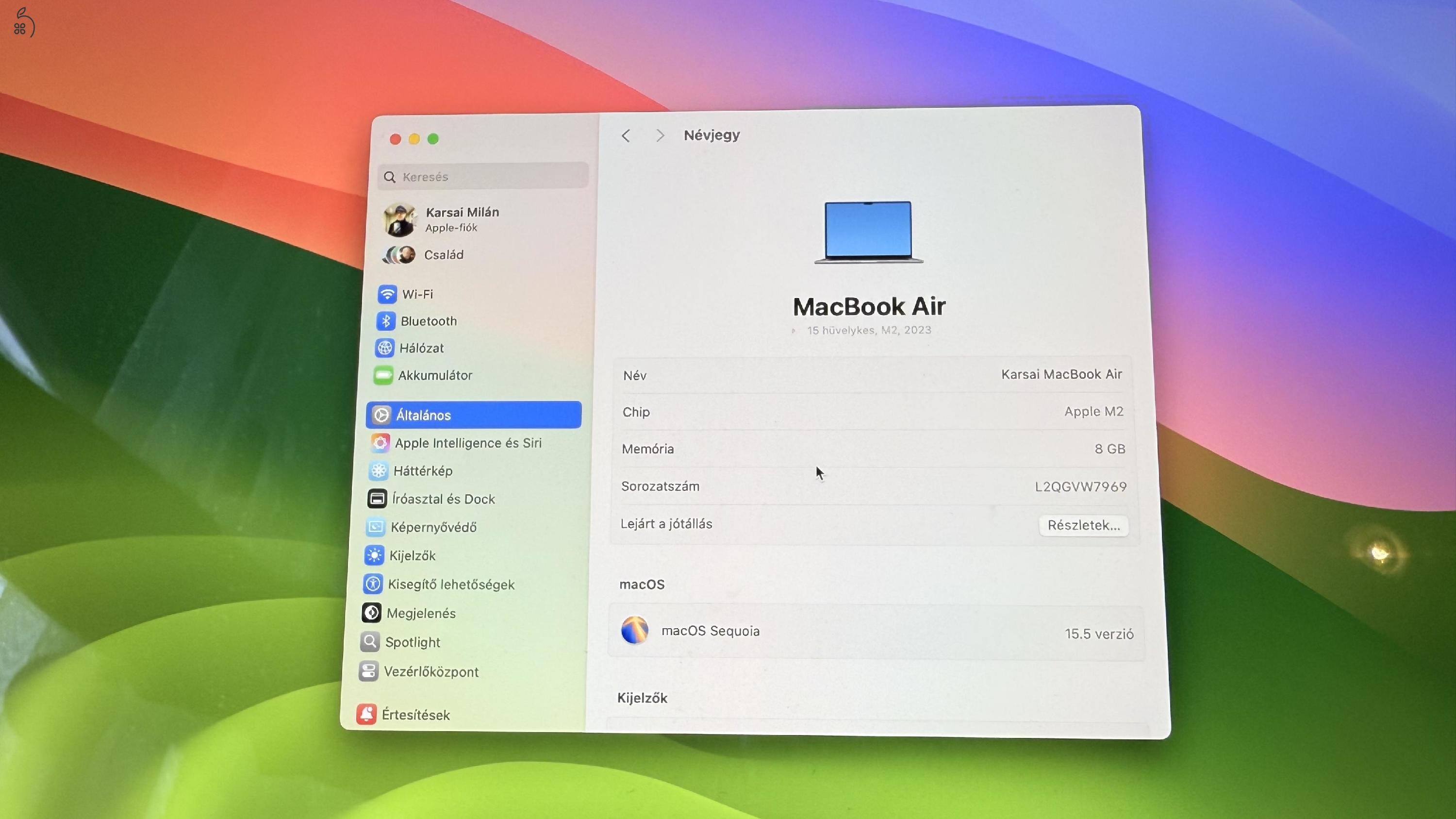Click the Sorozatszám label
The height and width of the screenshot is (819, 1456).
pyautogui.click(x=660, y=486)
